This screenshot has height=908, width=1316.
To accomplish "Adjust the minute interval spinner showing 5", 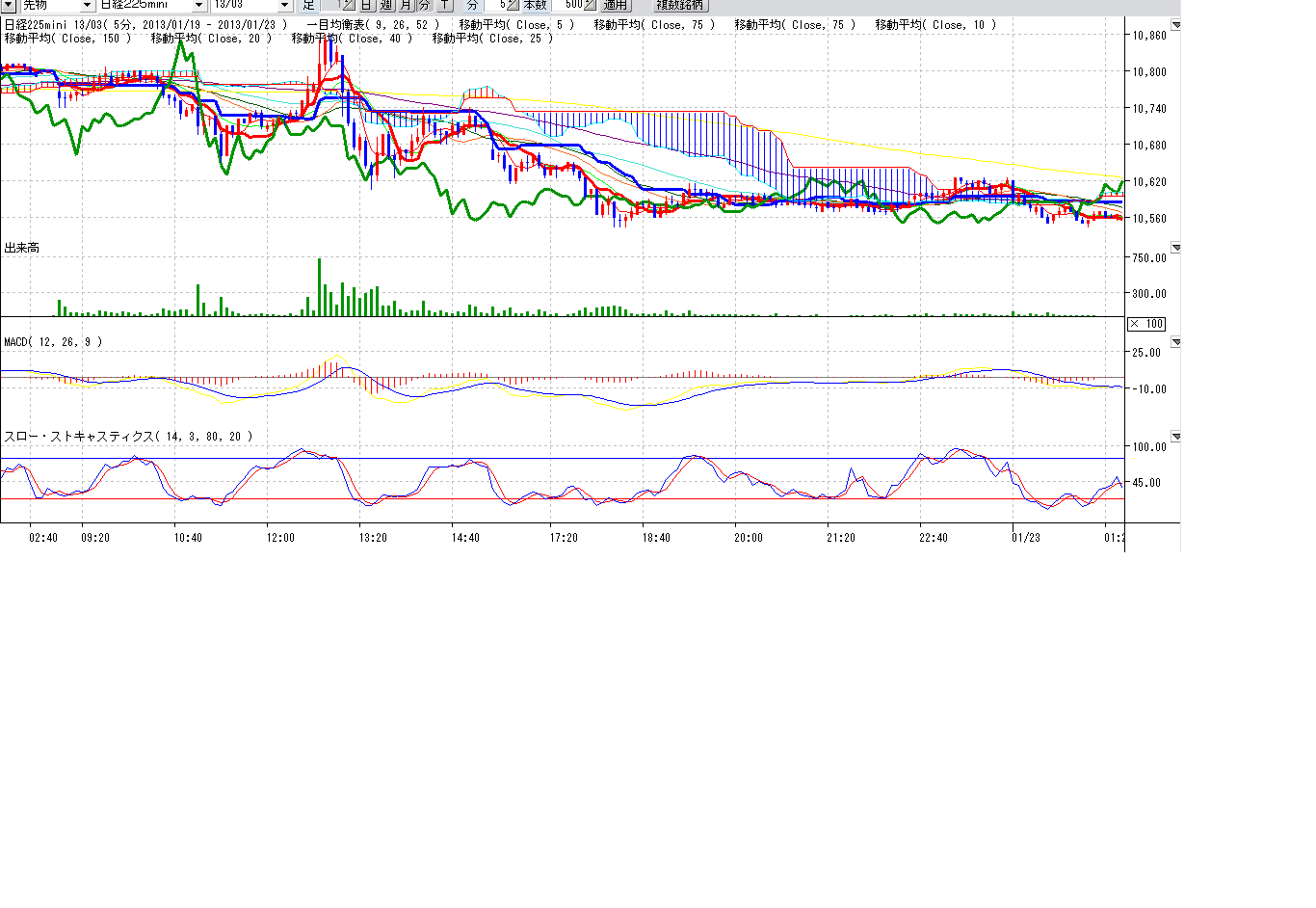I will tap(514, 5).
